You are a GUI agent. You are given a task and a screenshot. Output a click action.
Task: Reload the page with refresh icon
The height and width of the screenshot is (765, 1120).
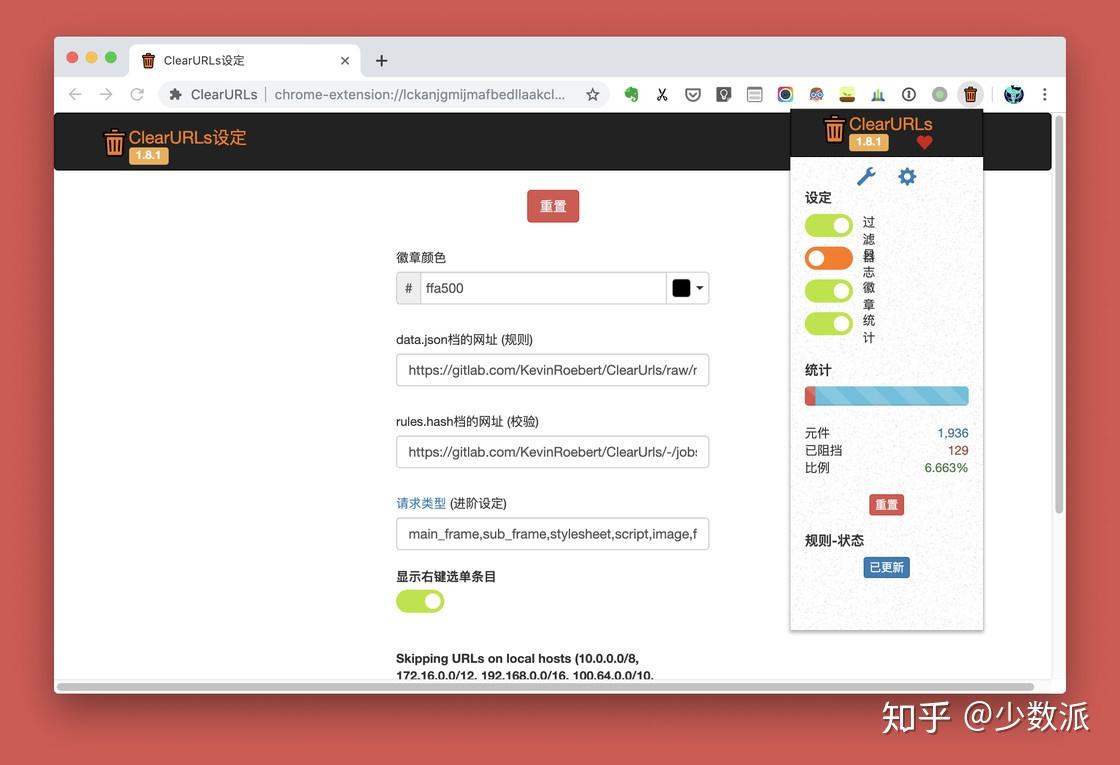point(137,94)
